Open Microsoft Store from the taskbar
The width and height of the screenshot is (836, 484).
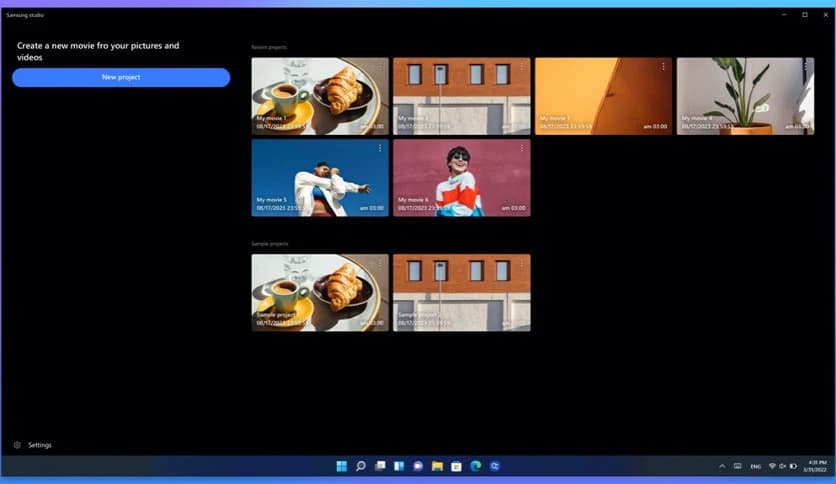(x=456, y=466)
